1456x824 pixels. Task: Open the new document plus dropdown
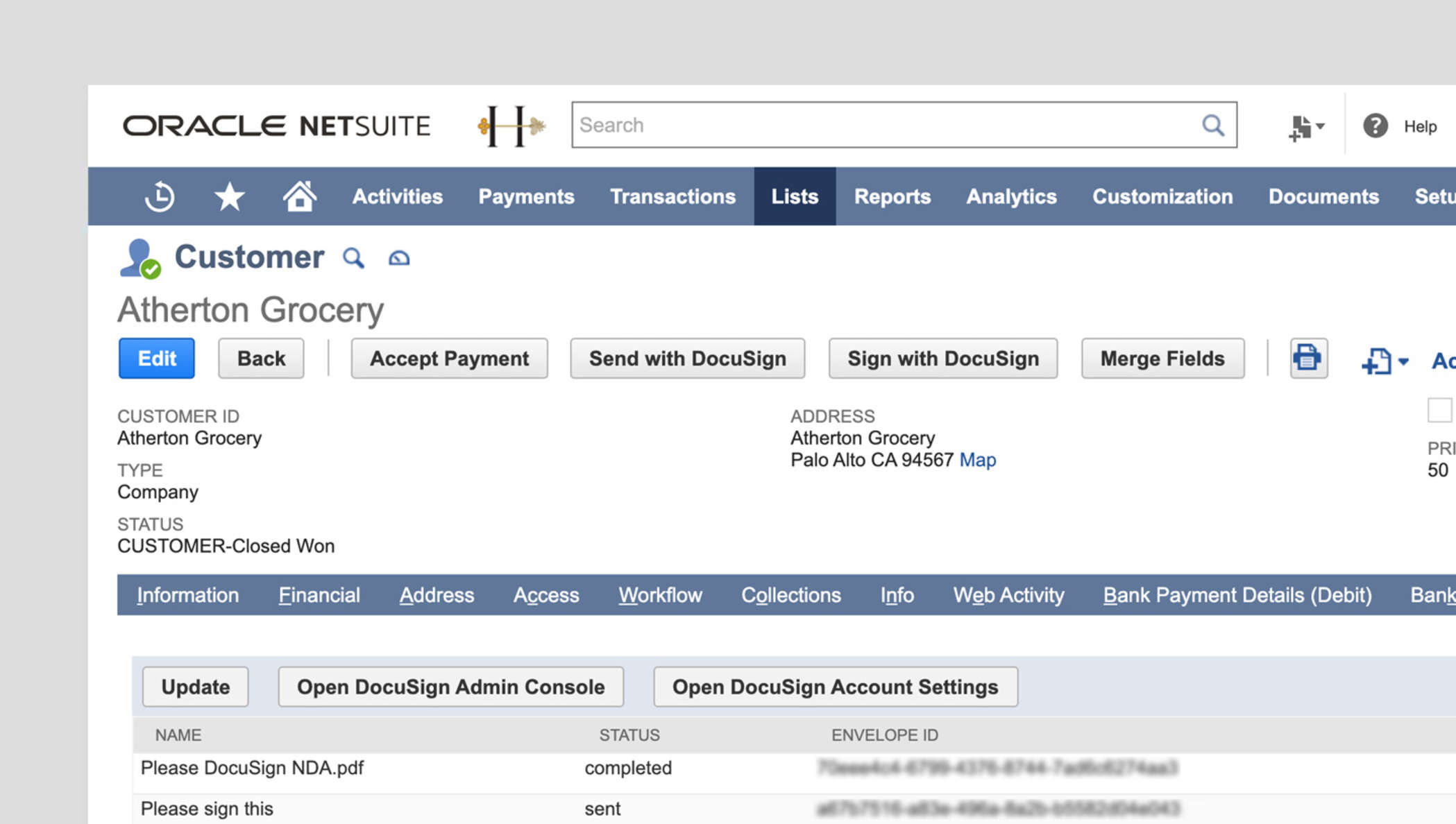tap(1385, 361)
